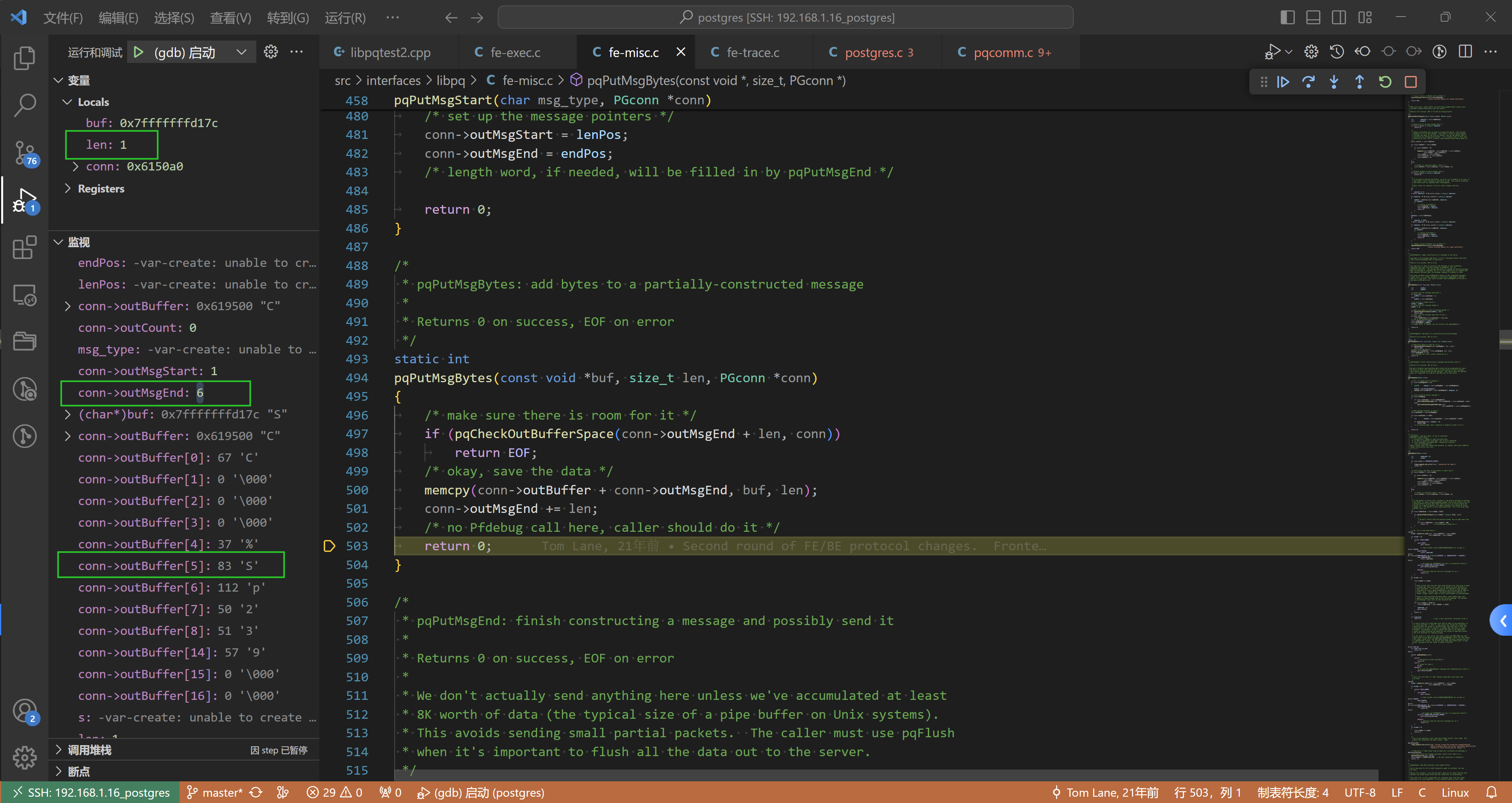
Task: Open the 编辑(E) menu
Action: [119, 18]
